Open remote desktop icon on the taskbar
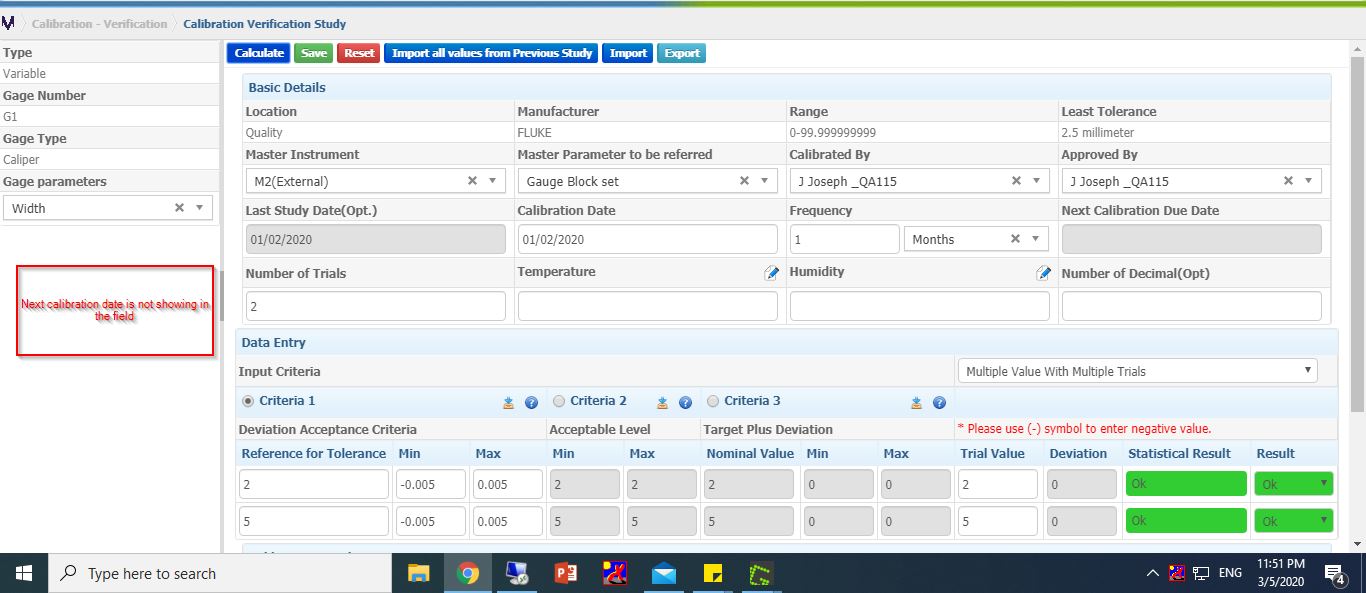The image size is (1366, 593). [x=516, y=573]
